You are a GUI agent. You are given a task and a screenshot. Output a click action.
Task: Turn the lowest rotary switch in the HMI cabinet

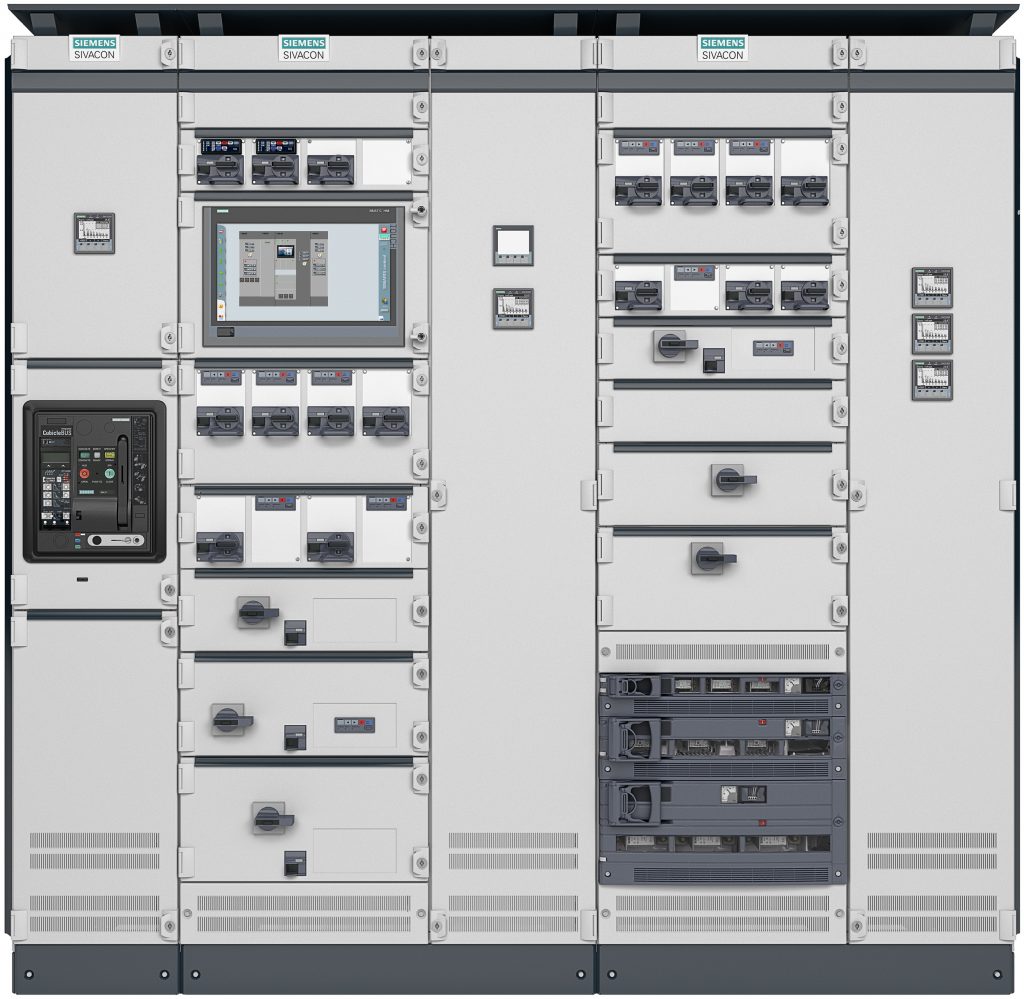tap(270, 818)
